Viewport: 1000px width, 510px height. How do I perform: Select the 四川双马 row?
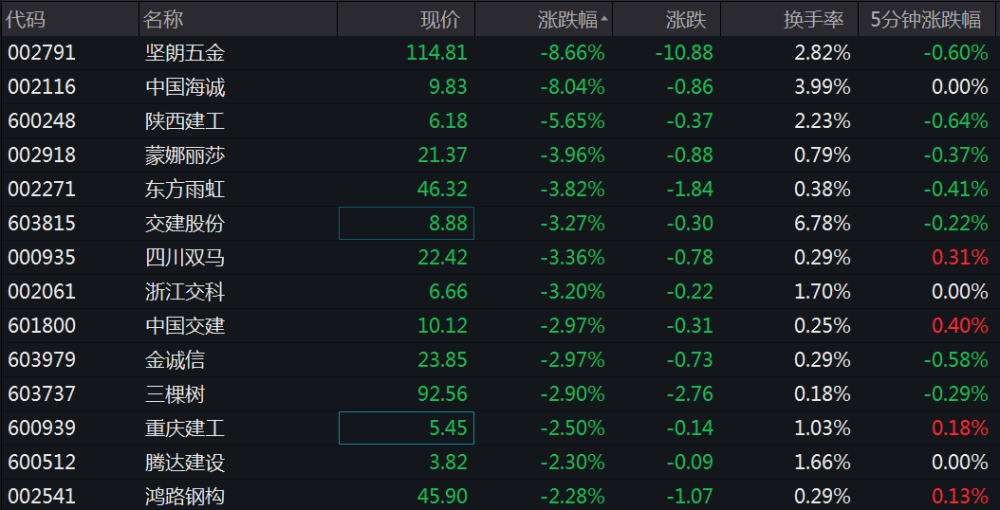click(x=185, y=257)
